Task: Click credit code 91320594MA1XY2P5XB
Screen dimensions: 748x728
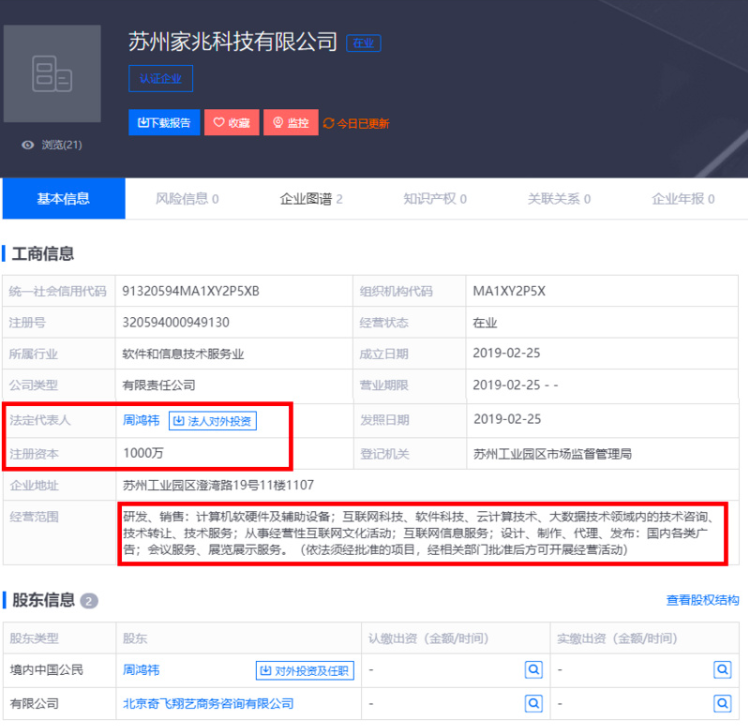Action: (x=191, y=291)
